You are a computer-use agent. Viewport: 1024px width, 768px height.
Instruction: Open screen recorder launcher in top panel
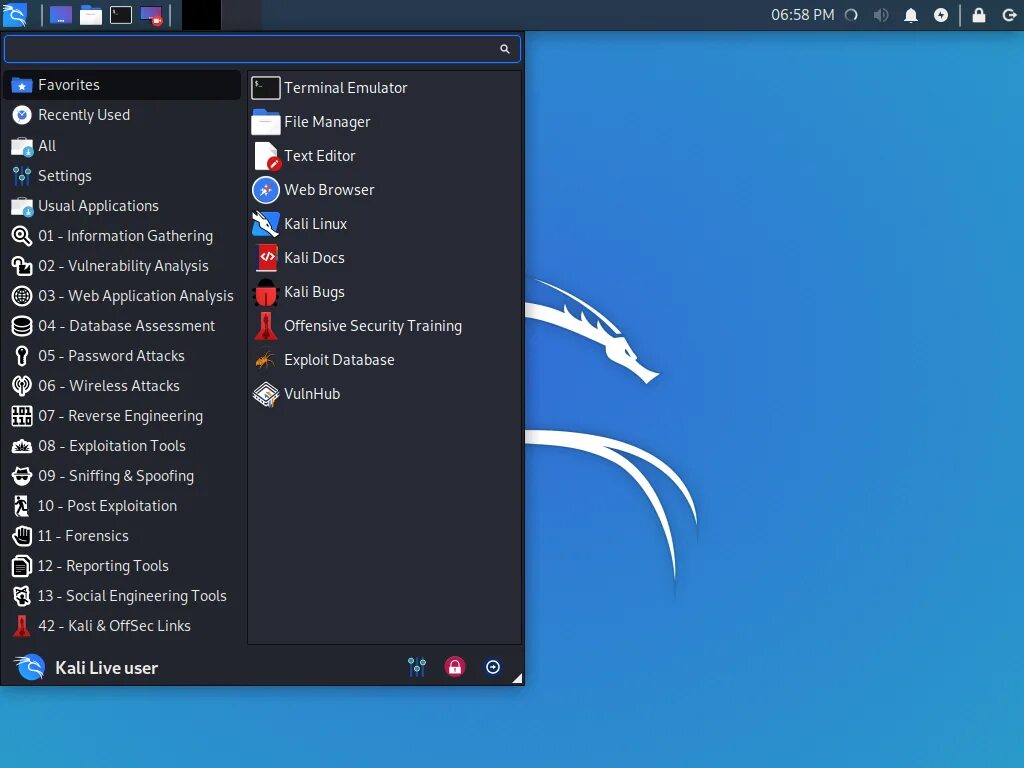[151, 15]
